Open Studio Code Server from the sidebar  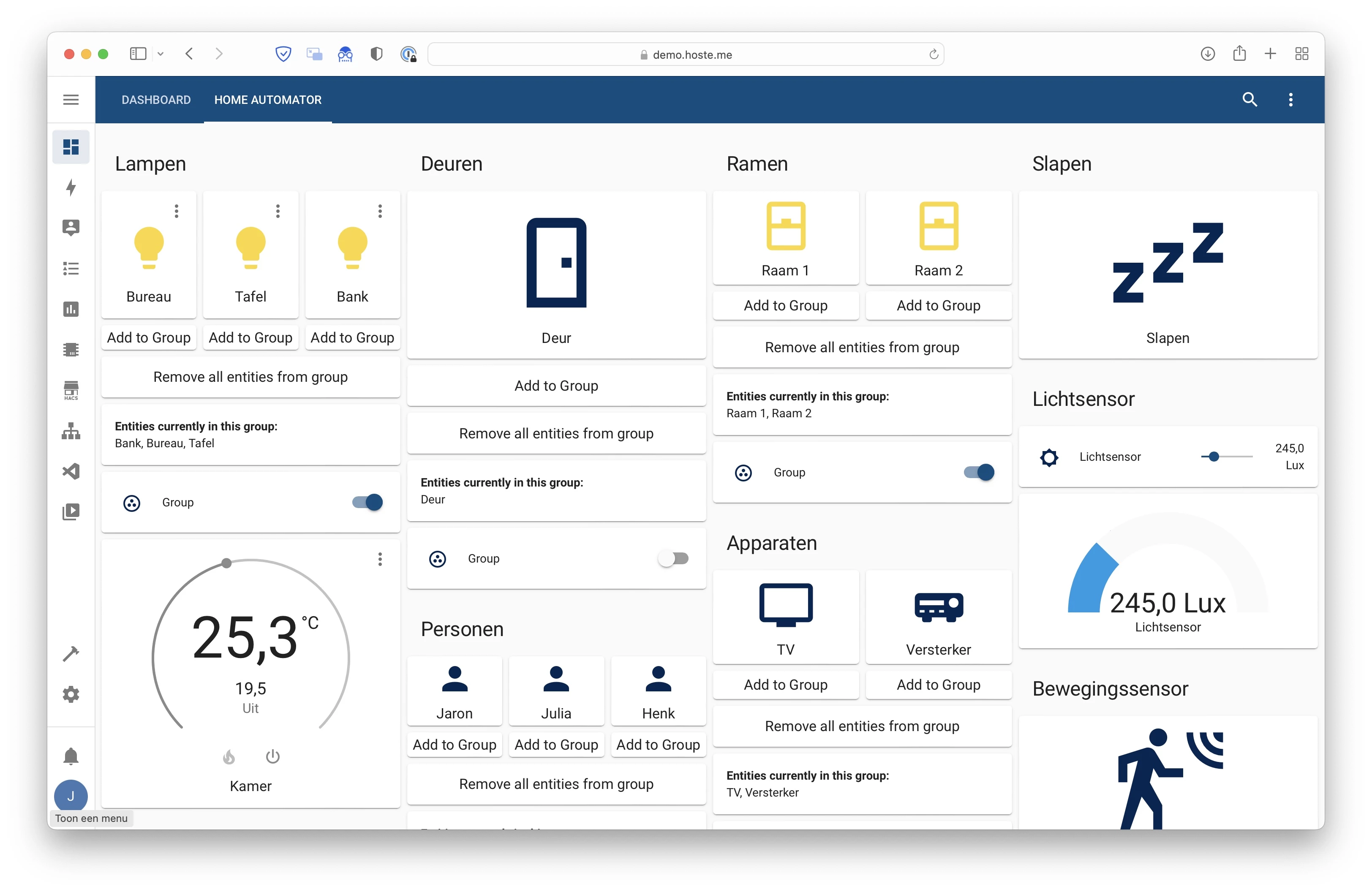point(71,471)
